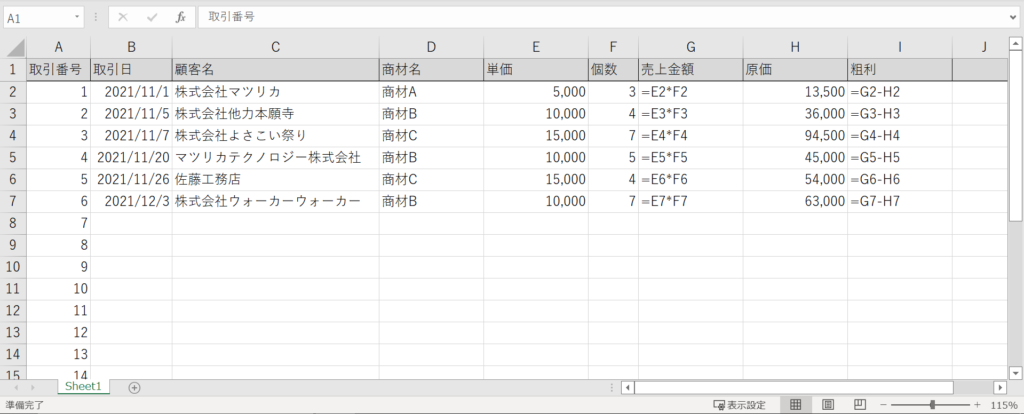This screenshot has height=414, width=1024.
Task: Select row 1 header
Action: tap(13, 69)
